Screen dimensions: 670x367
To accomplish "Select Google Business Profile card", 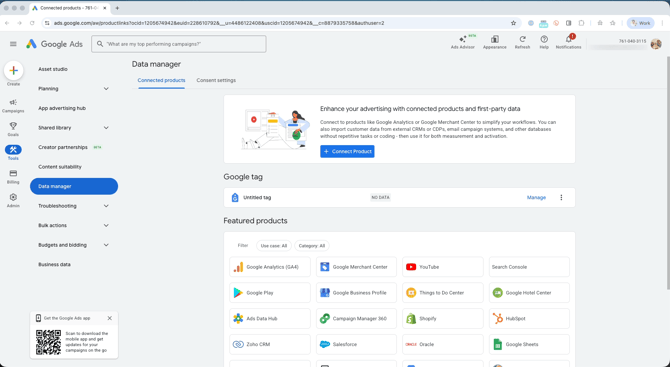I will point(356,293).
